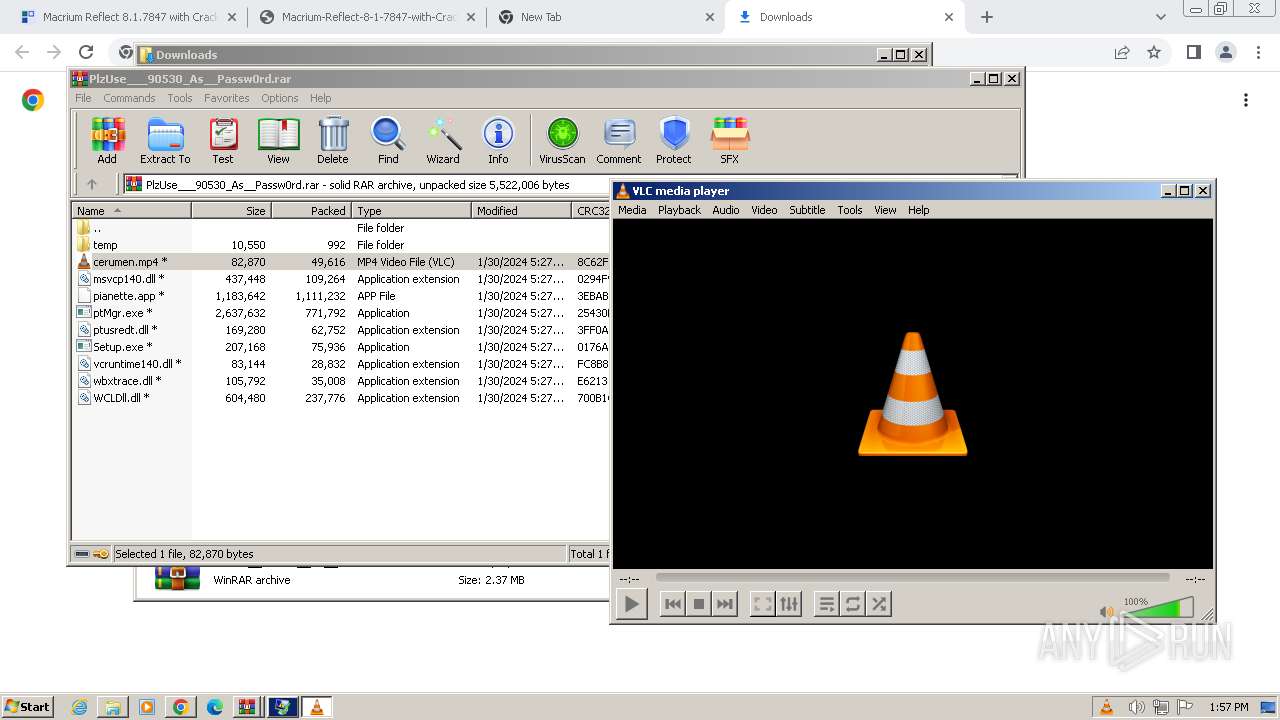1280x720 pixels.
Task: Run Test on the archive
Action: [223, 140]
